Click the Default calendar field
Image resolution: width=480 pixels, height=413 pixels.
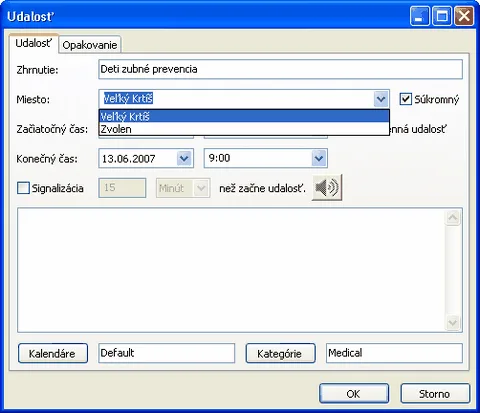tap(167, 353)
